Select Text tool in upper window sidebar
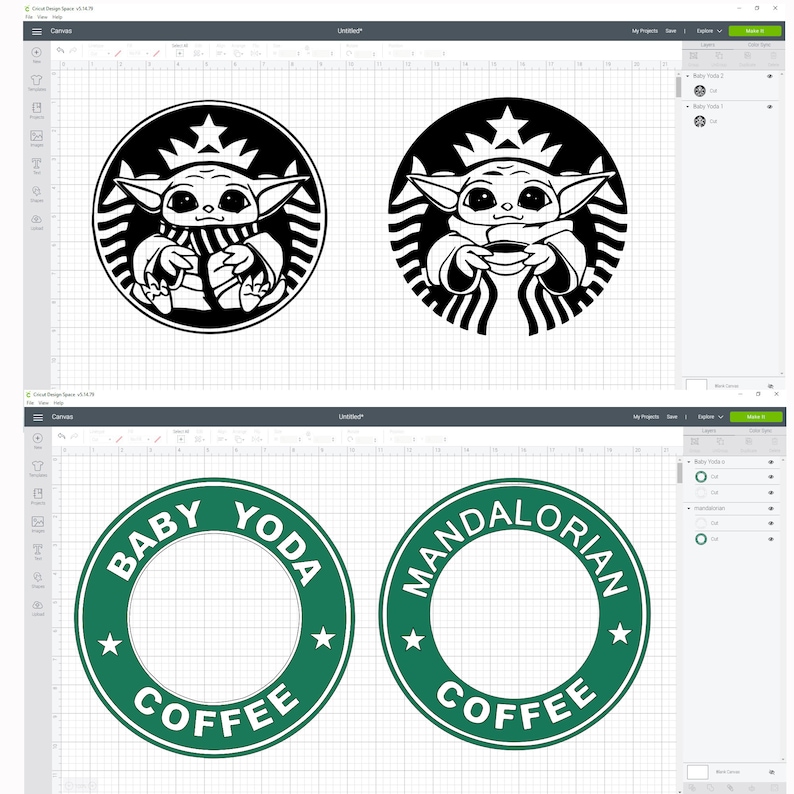Image resolution: width=794 pixels, height=794 pixels. coord(36,166)
